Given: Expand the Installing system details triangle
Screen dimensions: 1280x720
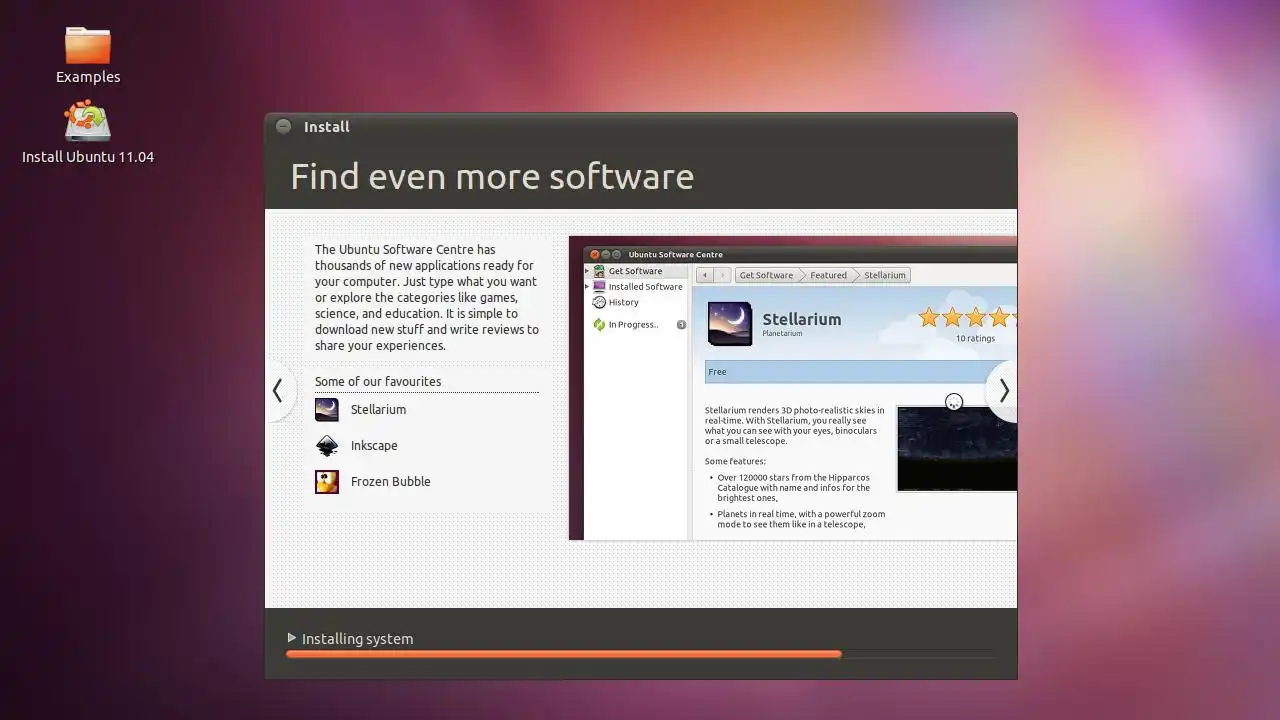Looking at the screenshot, I should coord(292,638).
